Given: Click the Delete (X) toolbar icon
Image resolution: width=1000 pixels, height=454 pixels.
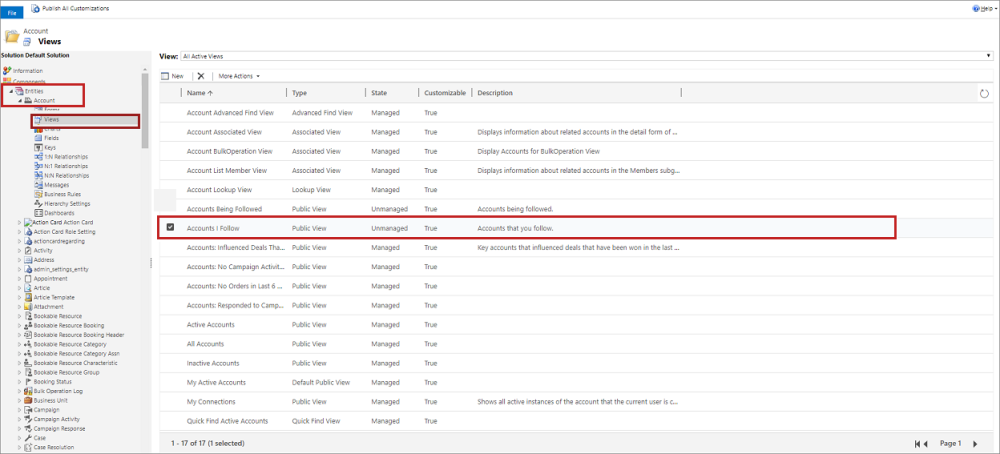Looking at the screenshot, I should [200, 76].
